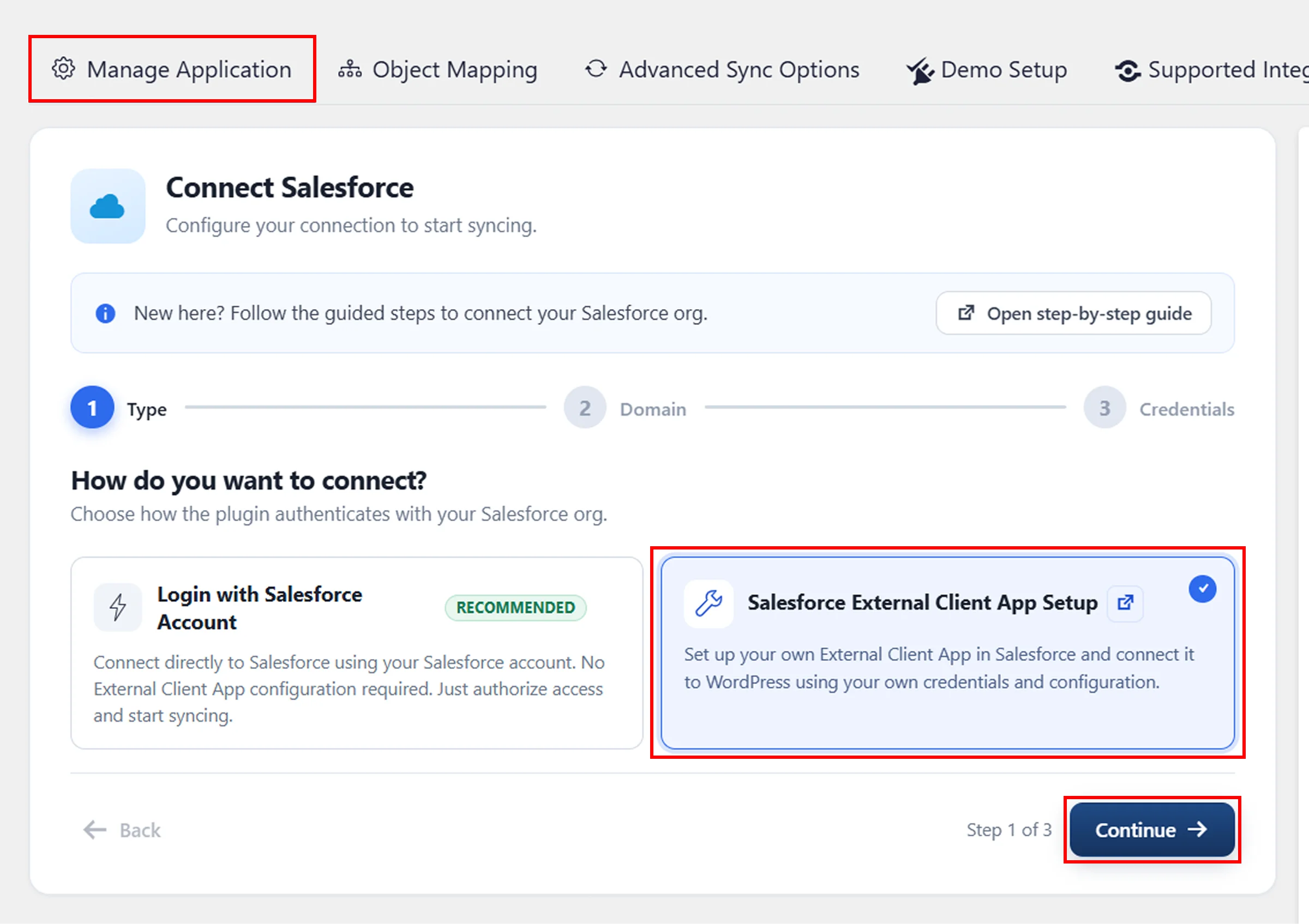The height and width of the screenshot is (924, 1309).
Task: Click Choose how the plugin authenticates text
Action: click(x=339, y=515)
